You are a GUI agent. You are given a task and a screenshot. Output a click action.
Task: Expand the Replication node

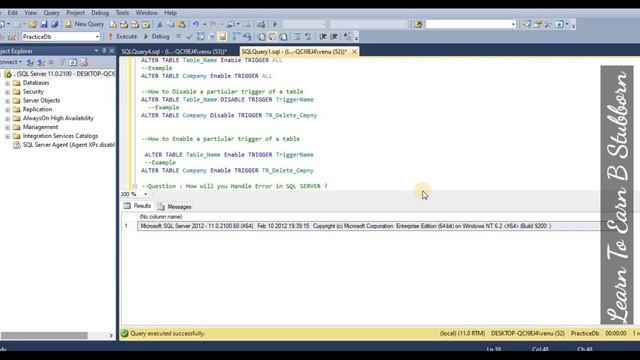point(7,110)
